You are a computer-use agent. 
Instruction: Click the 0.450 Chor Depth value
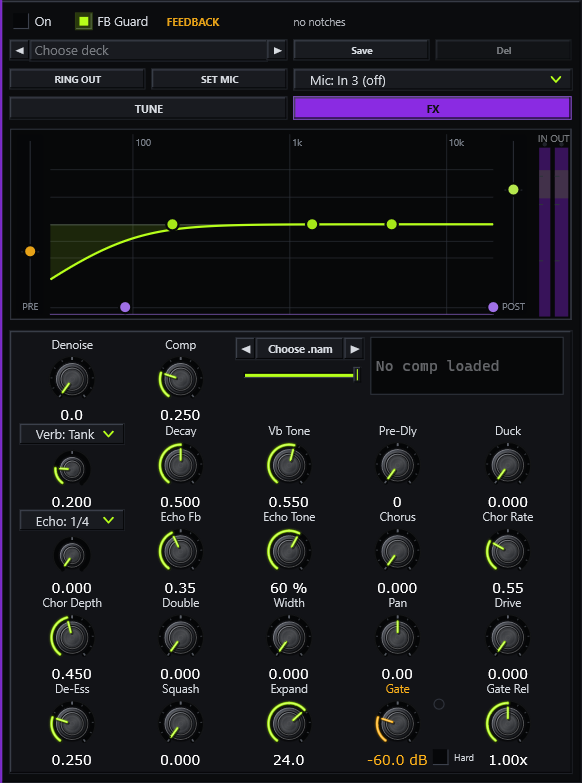(72, 674)
